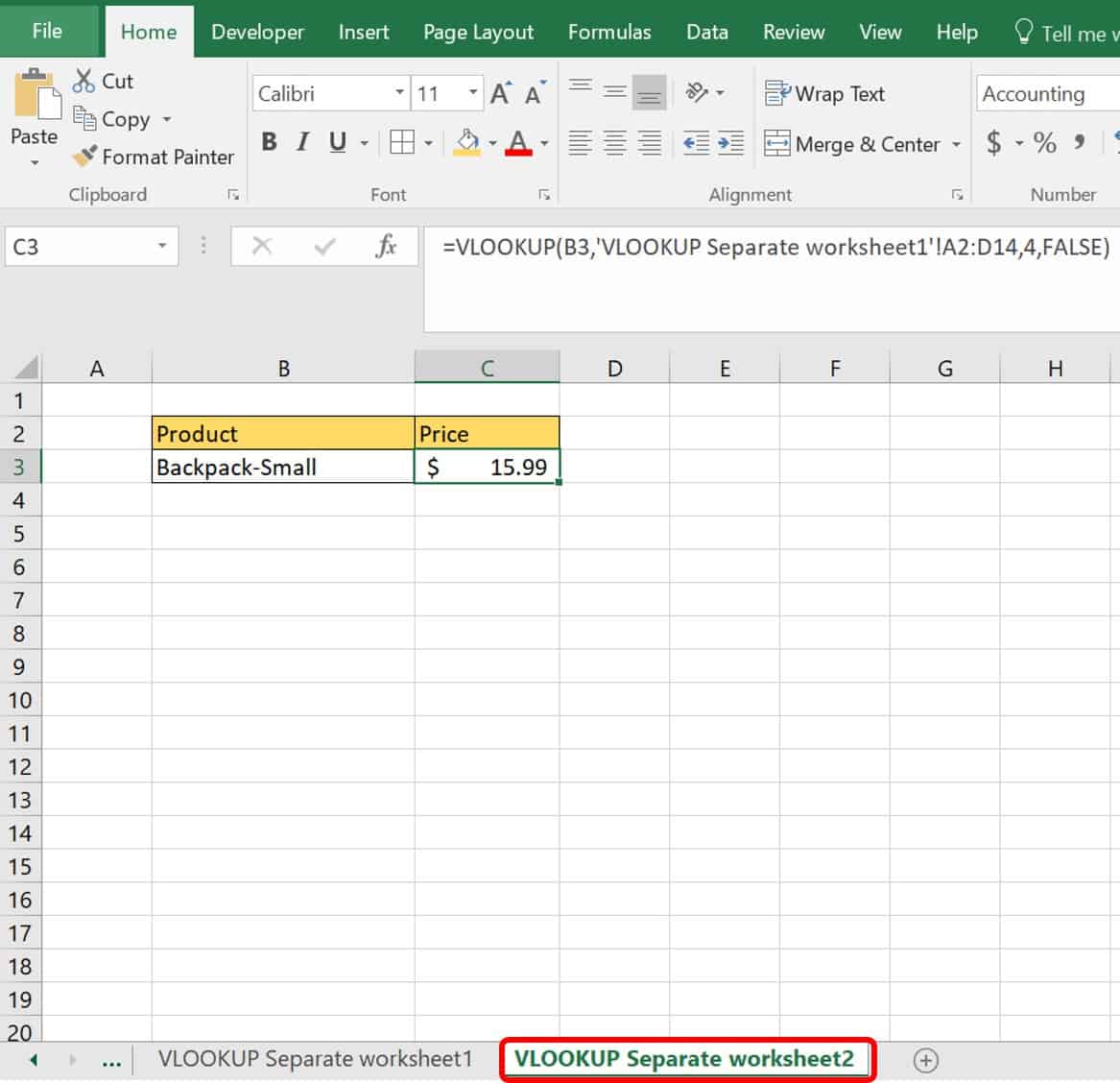
Task: Open Alignment group dialog launcher
Action: coord(957,194)
